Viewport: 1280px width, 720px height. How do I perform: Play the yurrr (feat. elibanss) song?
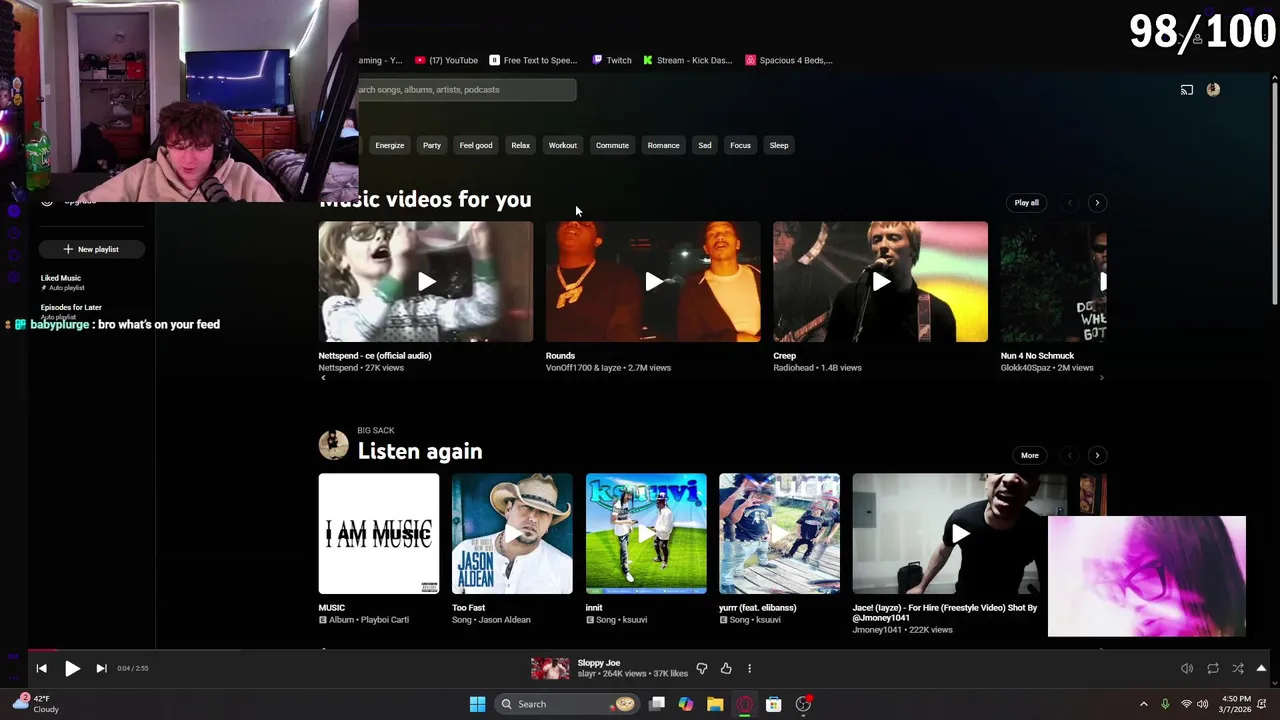point(779,534)
